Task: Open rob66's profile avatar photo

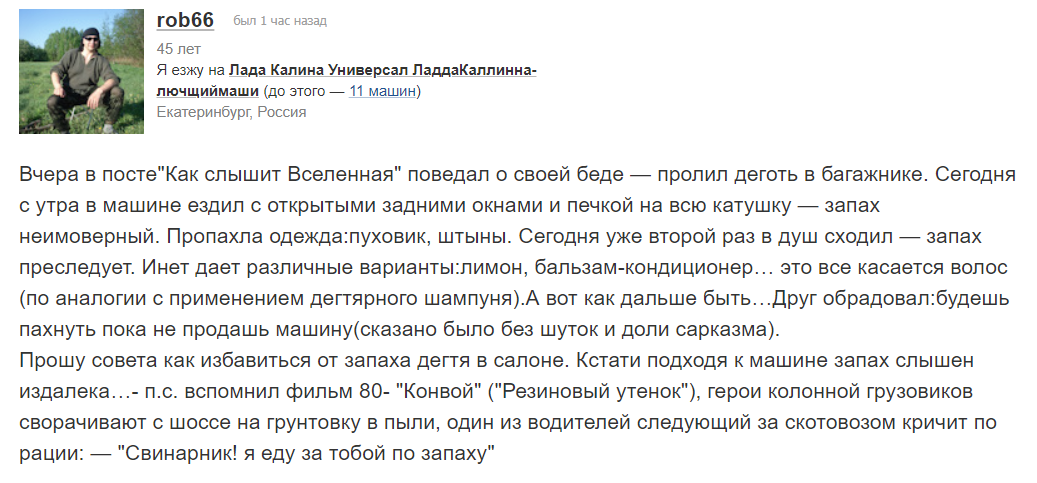Action: (81, 71)
